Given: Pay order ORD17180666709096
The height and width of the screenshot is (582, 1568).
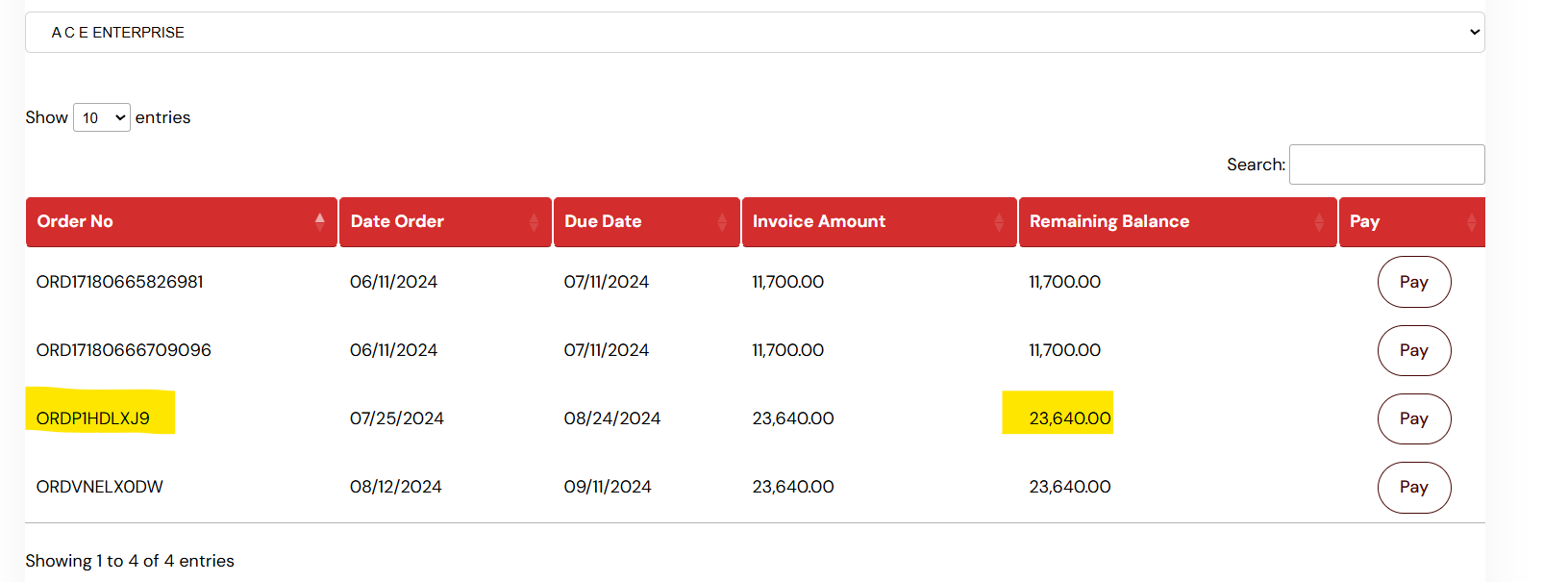Looking at the screenshot, I should pos(1413,350).
